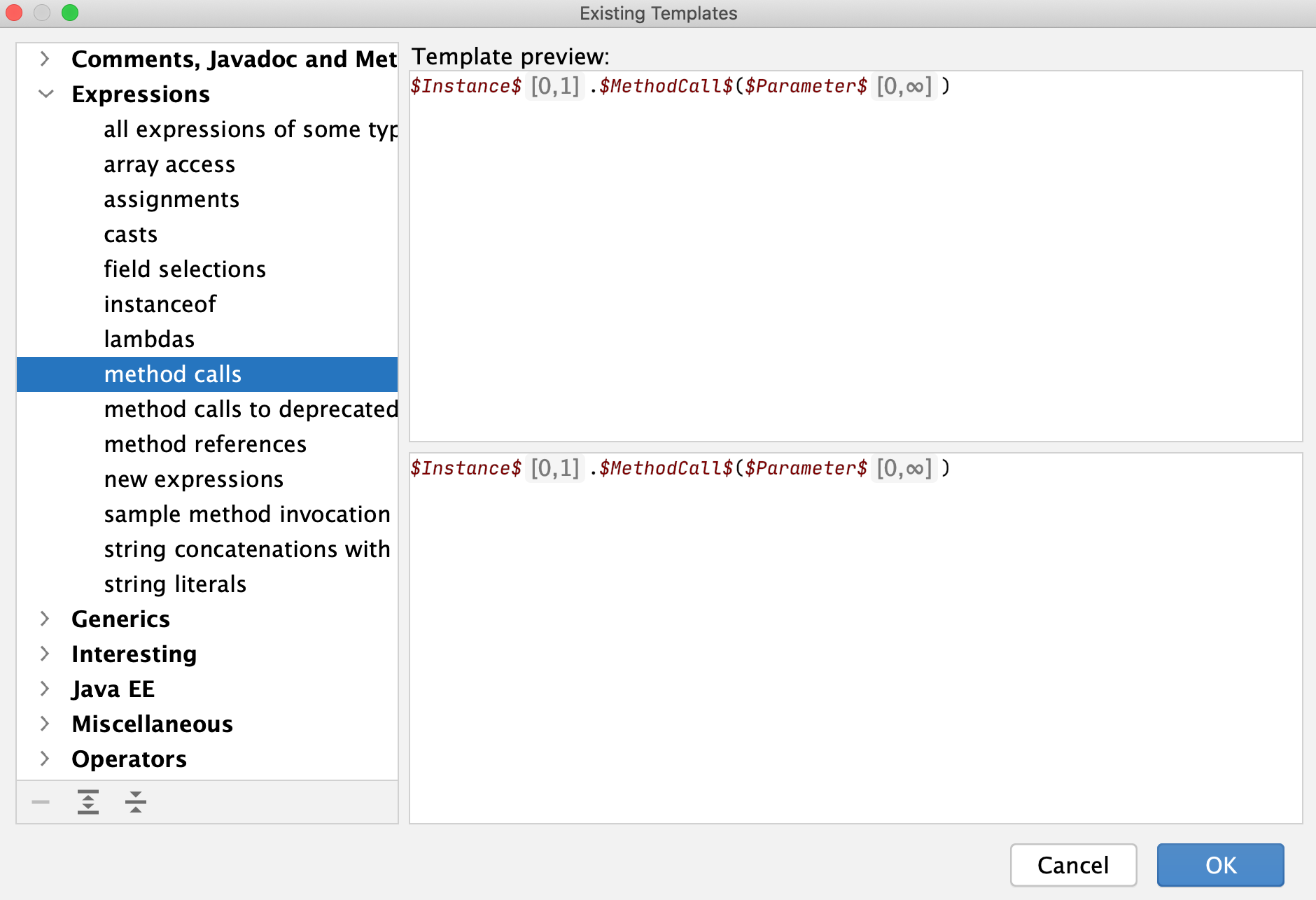Expand the Generics category

45,619
